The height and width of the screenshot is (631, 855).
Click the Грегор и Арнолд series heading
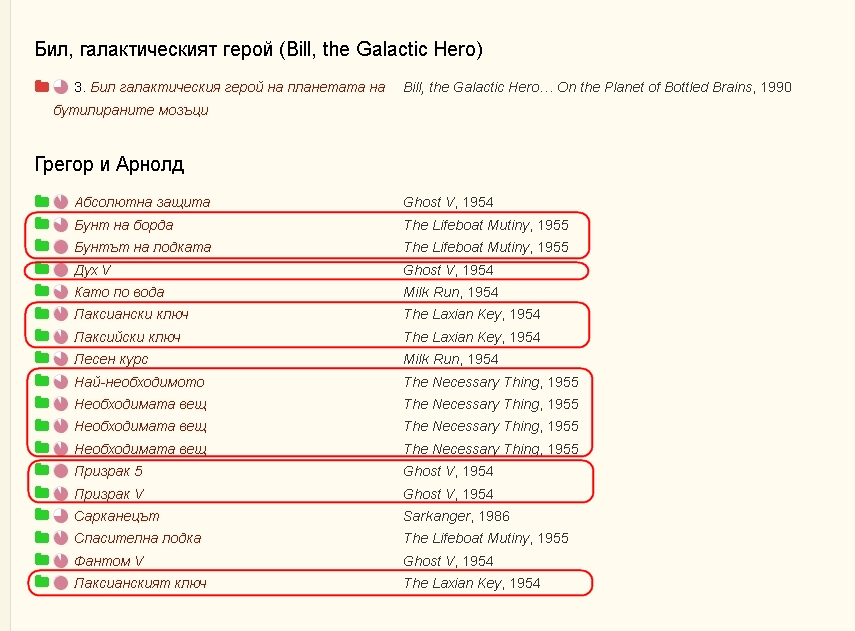pos(109,164)
